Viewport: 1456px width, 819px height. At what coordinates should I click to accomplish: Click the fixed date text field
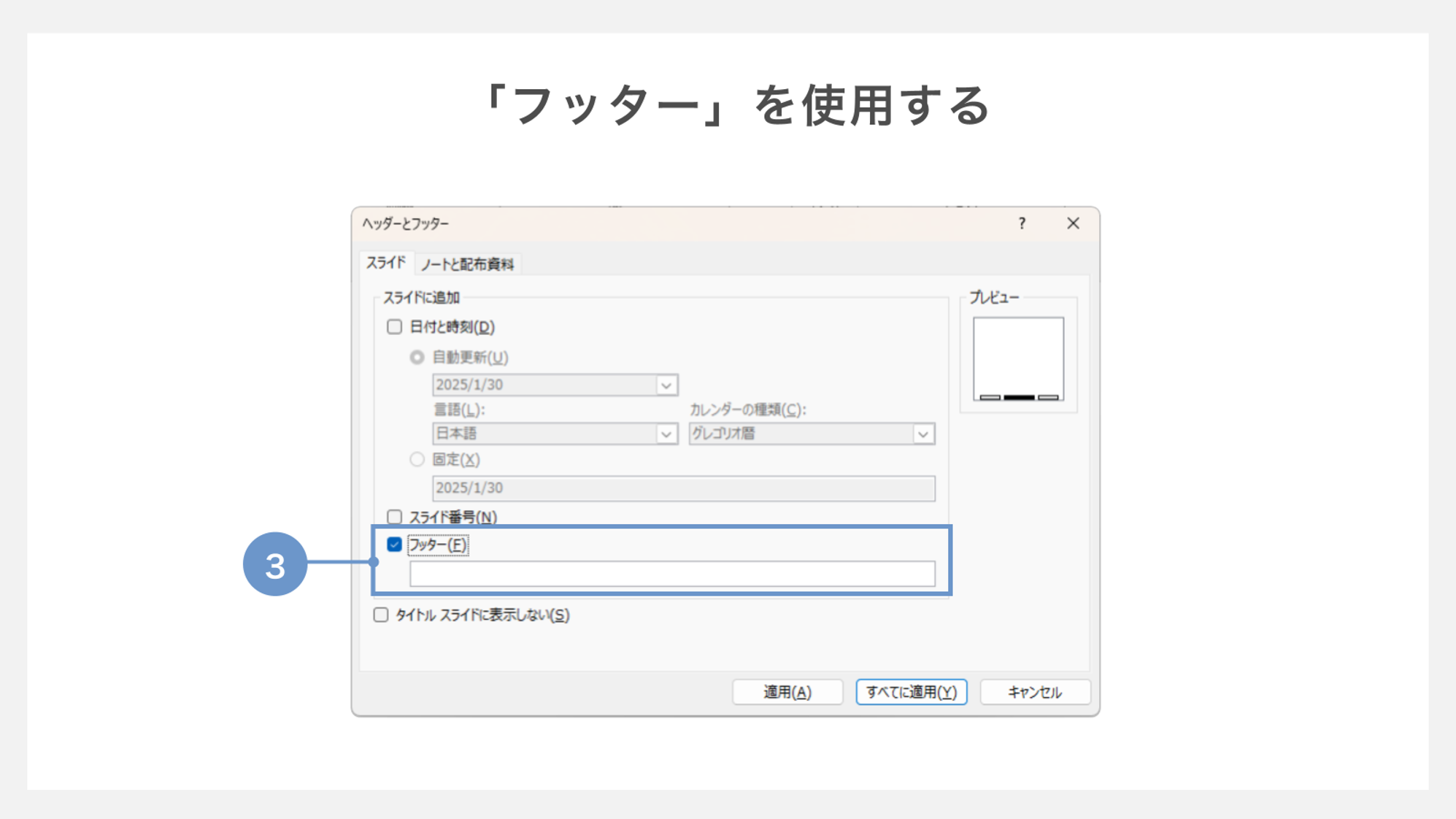[684, 488]
